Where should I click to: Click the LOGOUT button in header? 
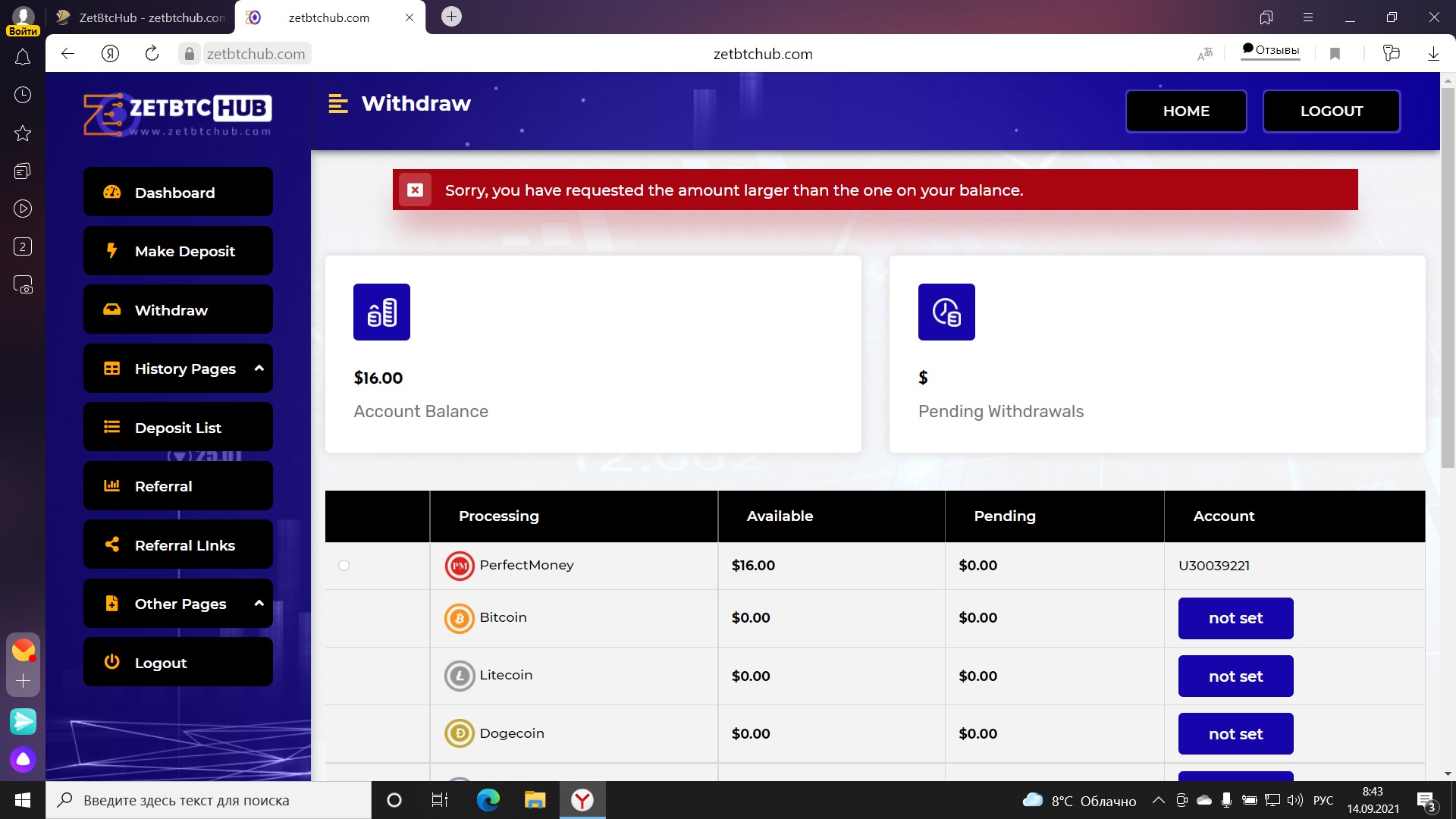1331,111
